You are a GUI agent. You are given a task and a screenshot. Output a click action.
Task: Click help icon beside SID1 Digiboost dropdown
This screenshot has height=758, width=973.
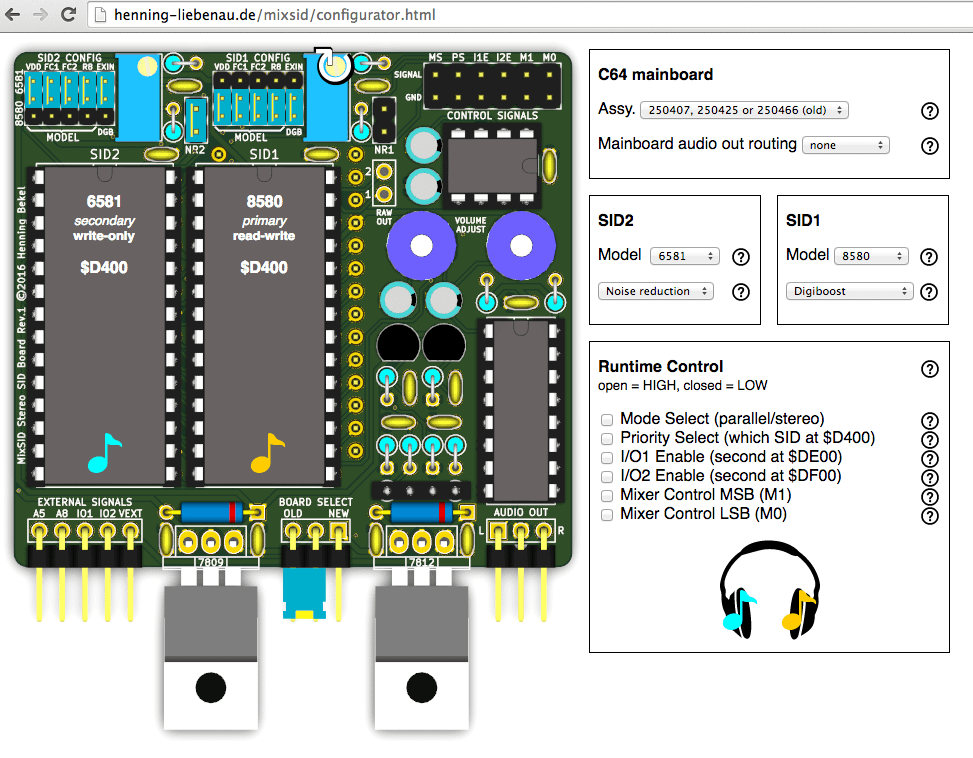(x=929, y=292)
